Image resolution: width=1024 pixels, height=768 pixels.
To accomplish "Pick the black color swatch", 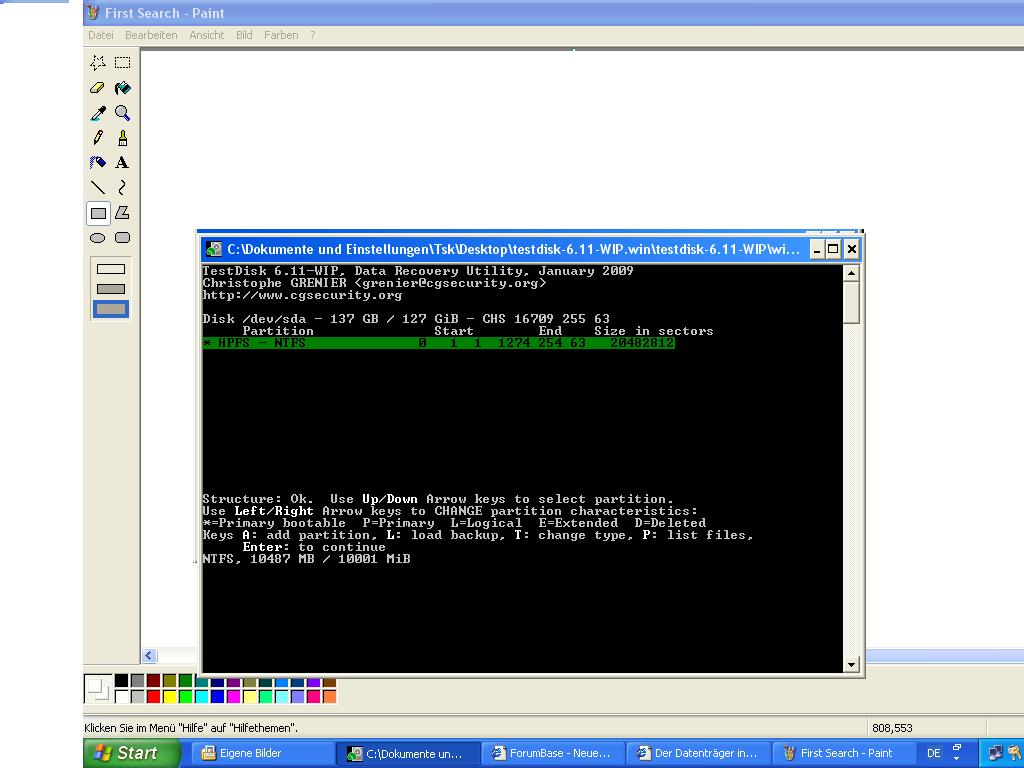I will click(x=121, y=680).
